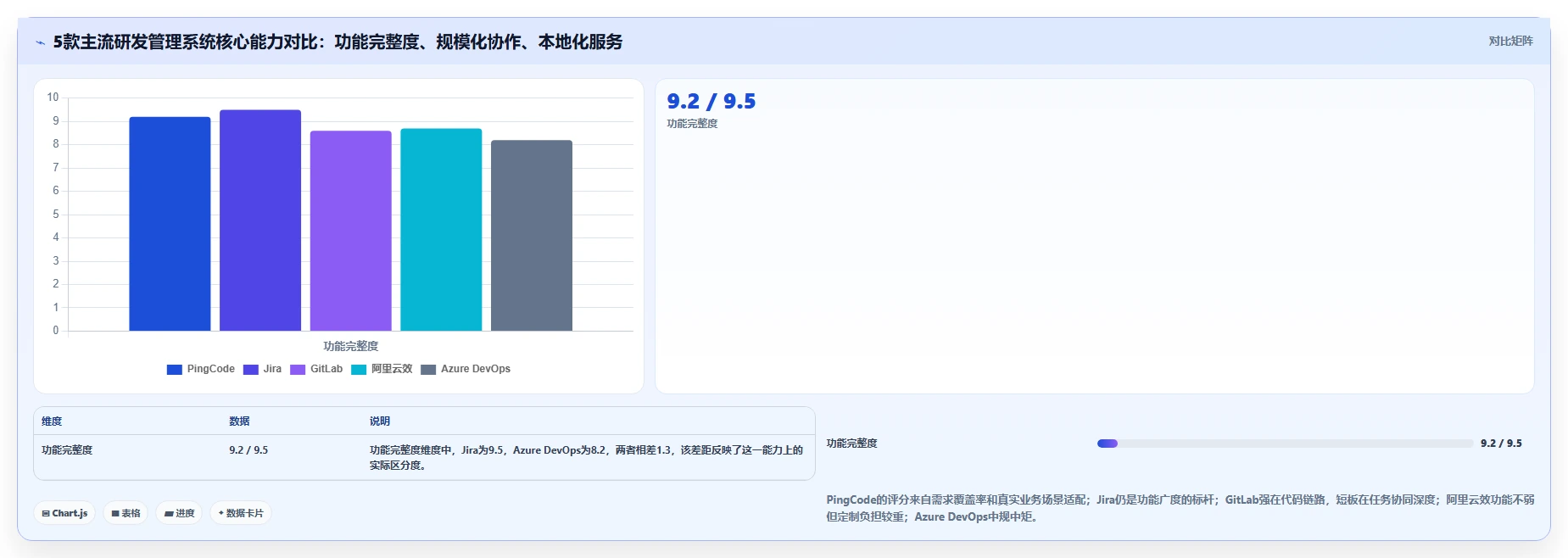Click the table description starting 功能完整度维度中
This screenshot has width=1568, height=558.
pos(586,458)
